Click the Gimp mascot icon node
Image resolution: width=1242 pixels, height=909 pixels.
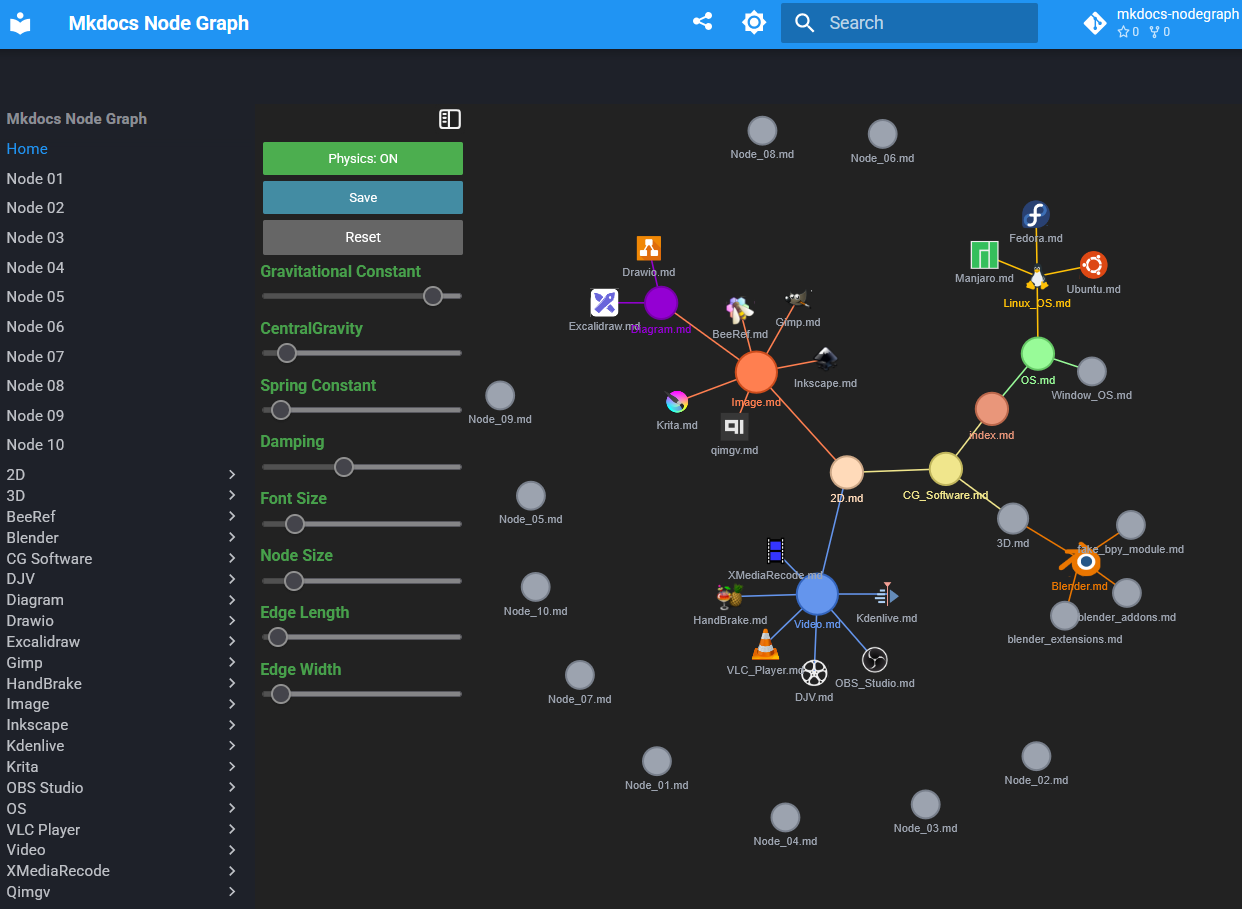click(797, 298)
